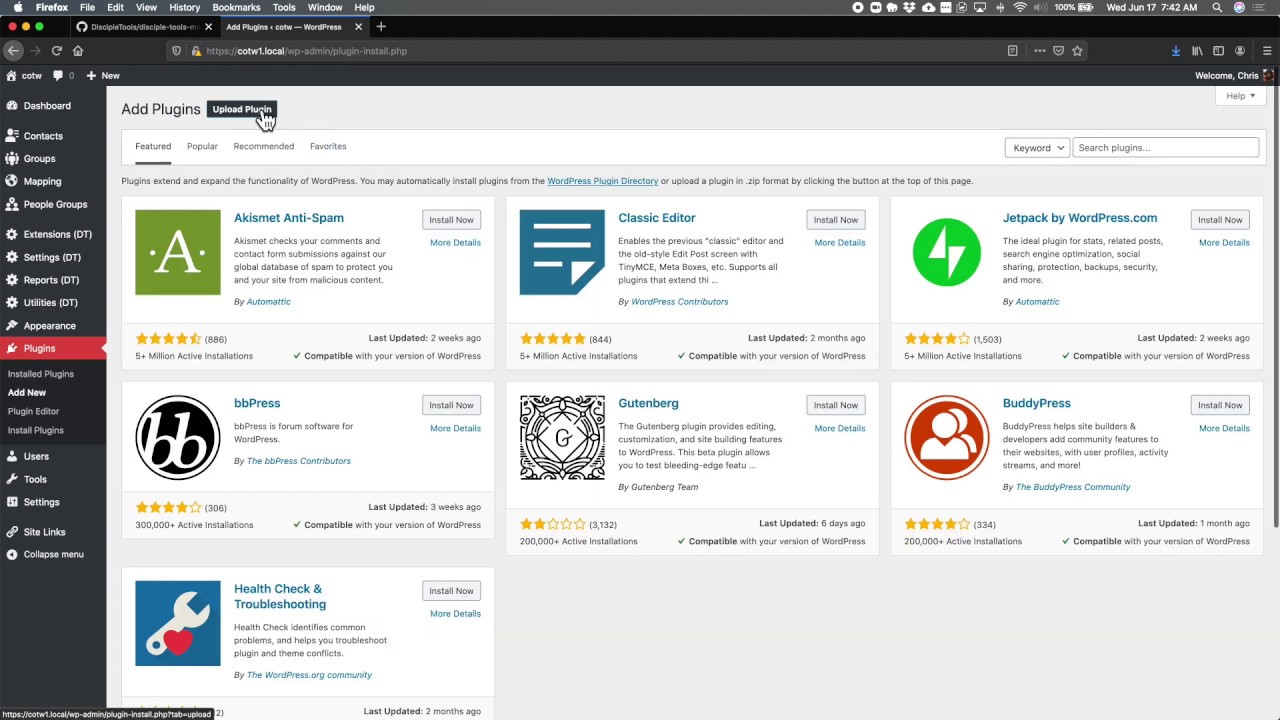The height and width of the screenshot is (720, 1280).
Task: Switch to the Favorites tab
Action: point(328,147)
